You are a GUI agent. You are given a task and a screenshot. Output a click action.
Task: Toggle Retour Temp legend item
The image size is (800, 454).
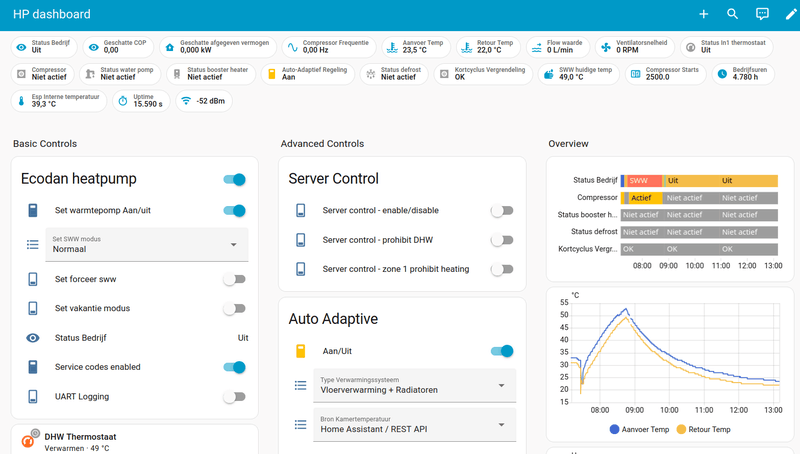(703, 430)
